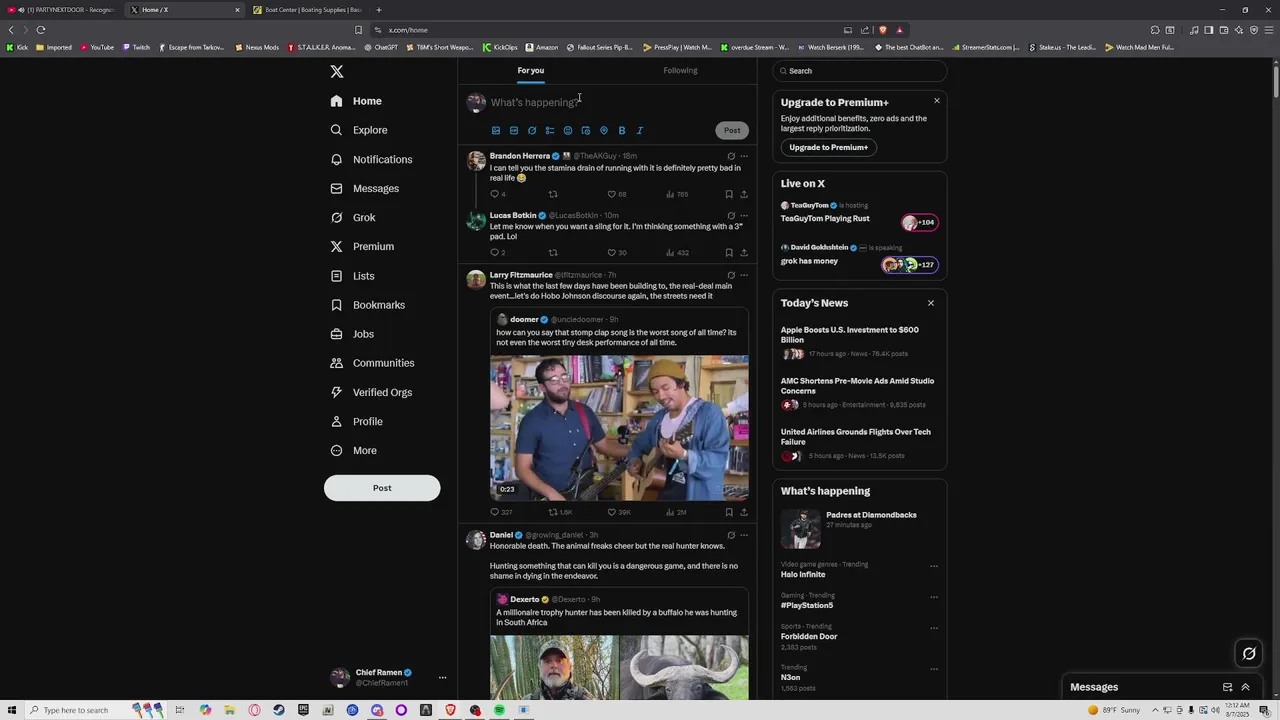
Task: Add a GIF in the composer
Action: [514, 130]
